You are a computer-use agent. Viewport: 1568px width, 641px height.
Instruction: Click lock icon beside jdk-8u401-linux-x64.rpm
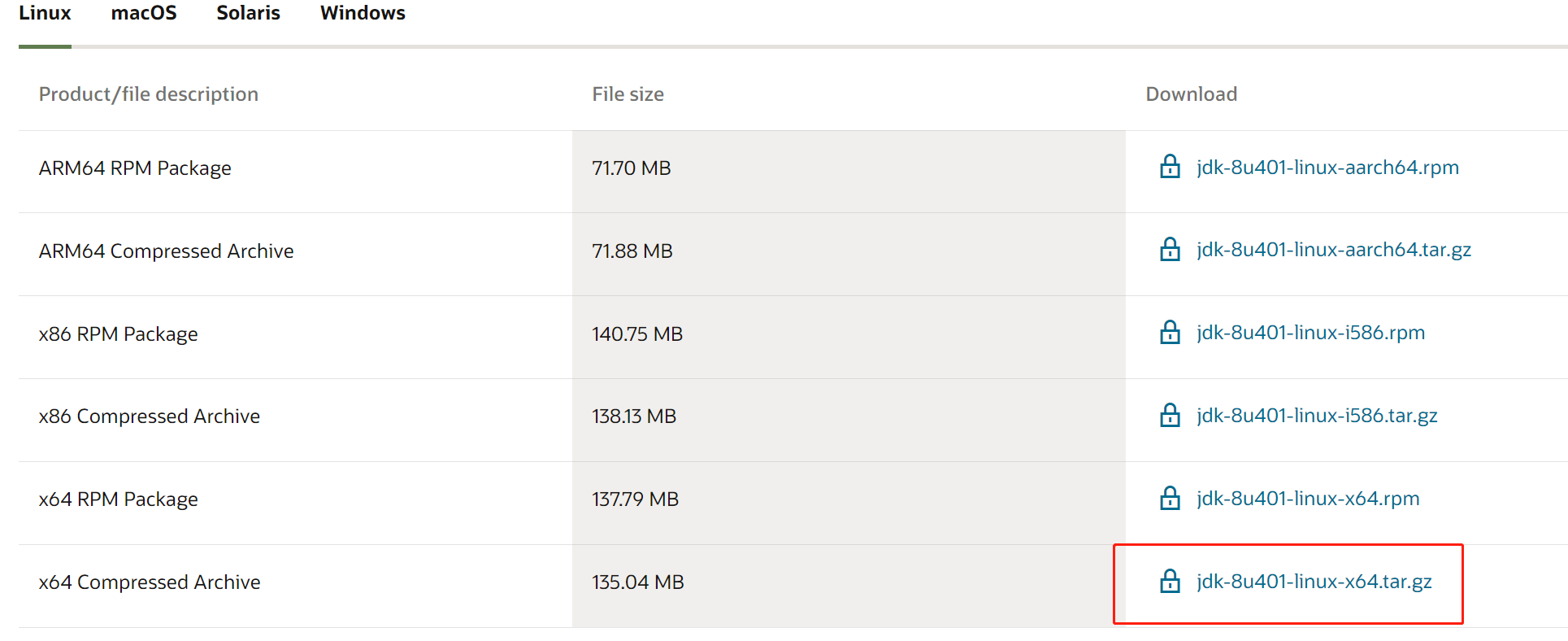(x=1170, y=499)
